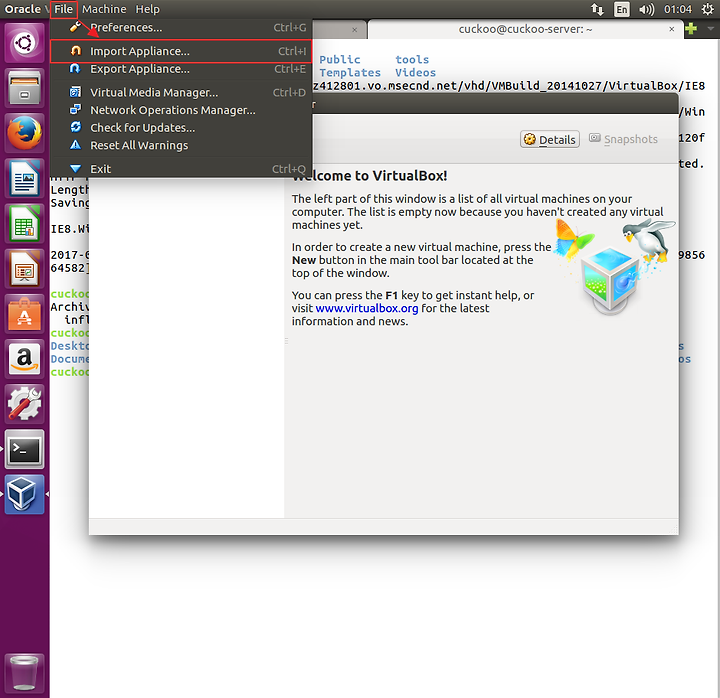
Task: Launch LibreOffice Writer from launcher
Action: 24,178
